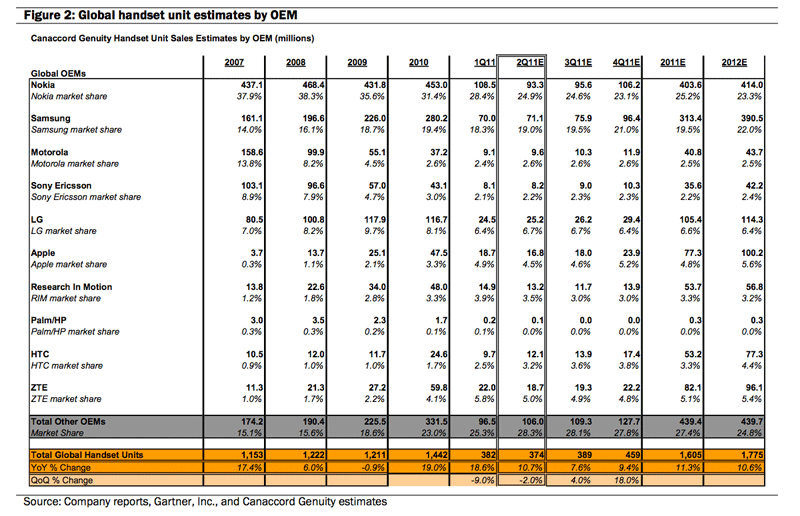Click the Total Global Handset Units label
The height and width of the screenshot is (516, 800).
click(87, 455)
